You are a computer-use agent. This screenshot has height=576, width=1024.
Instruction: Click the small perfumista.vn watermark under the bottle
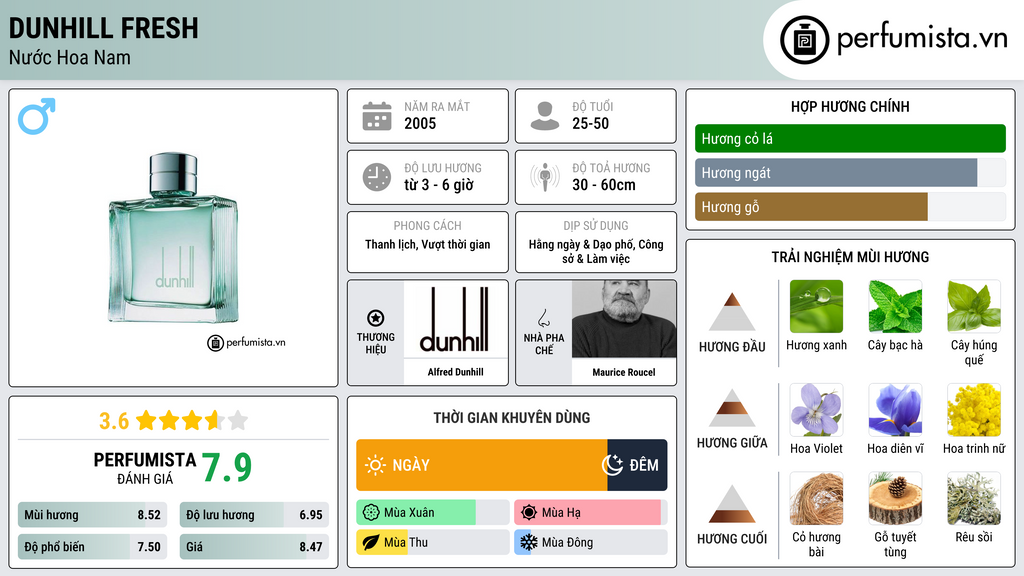point(246,342)
